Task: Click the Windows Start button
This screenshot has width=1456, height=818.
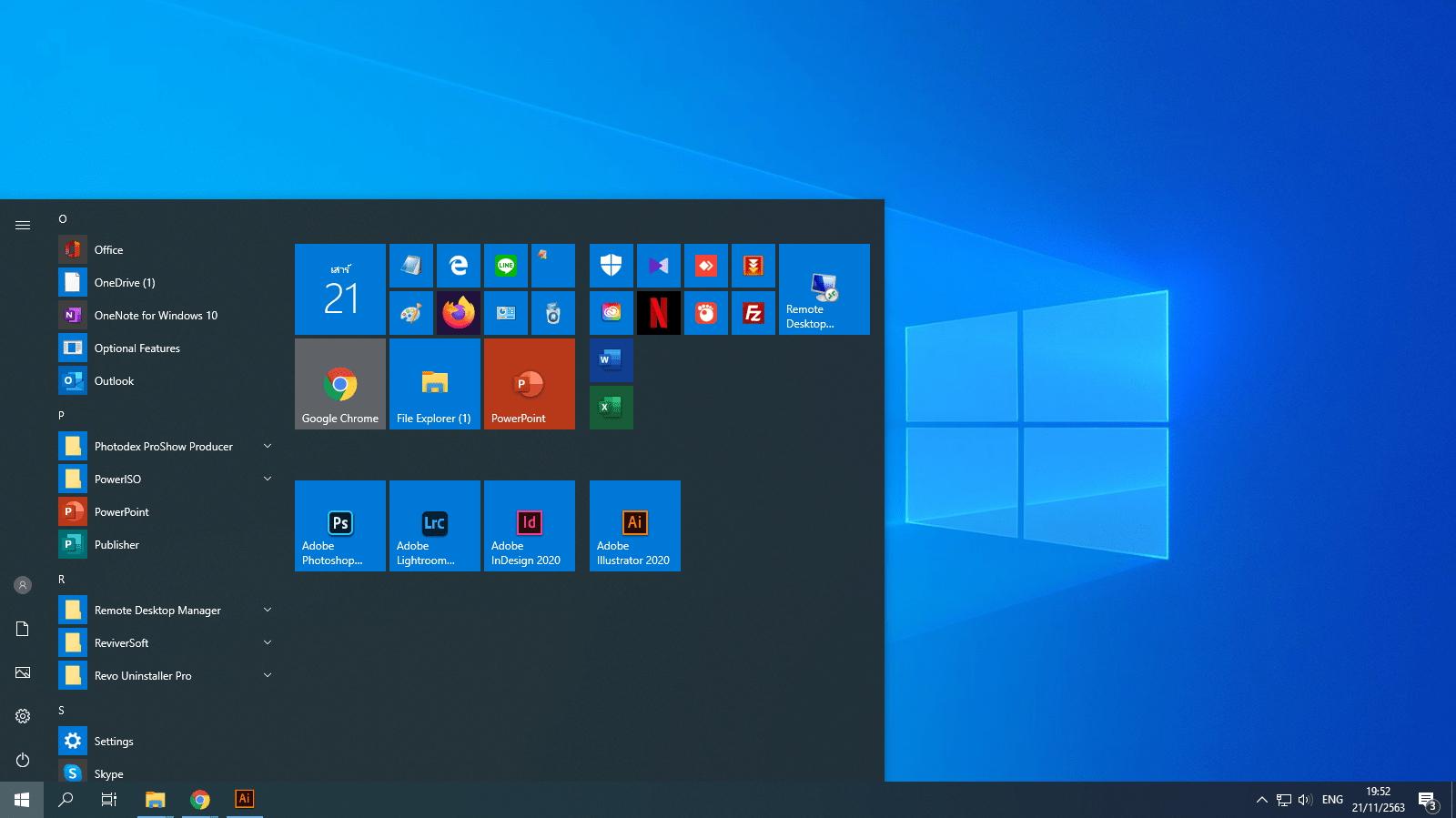Action: 22,800
